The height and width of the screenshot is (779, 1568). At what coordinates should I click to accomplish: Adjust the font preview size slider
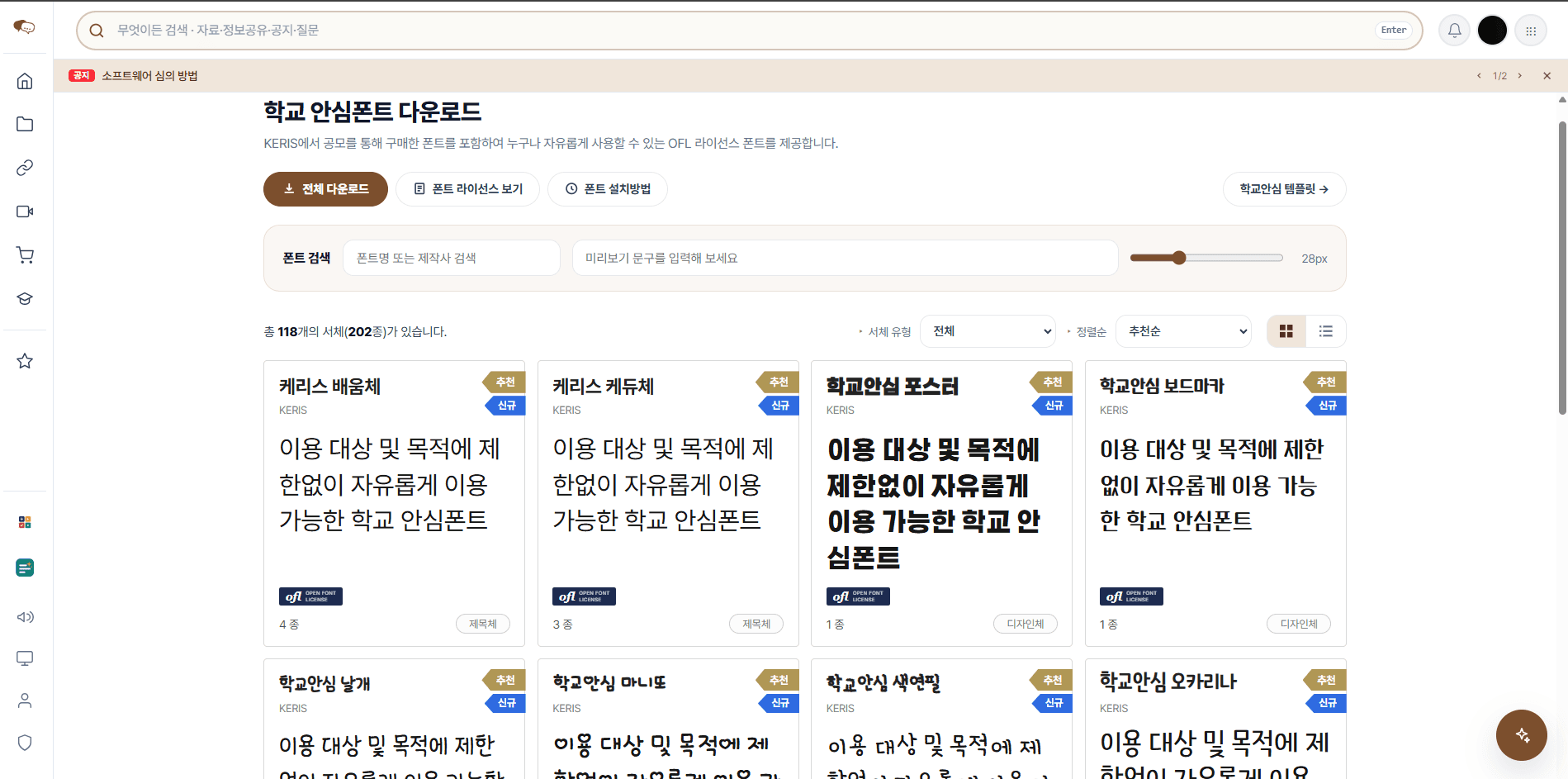[x=1206, y=258]
